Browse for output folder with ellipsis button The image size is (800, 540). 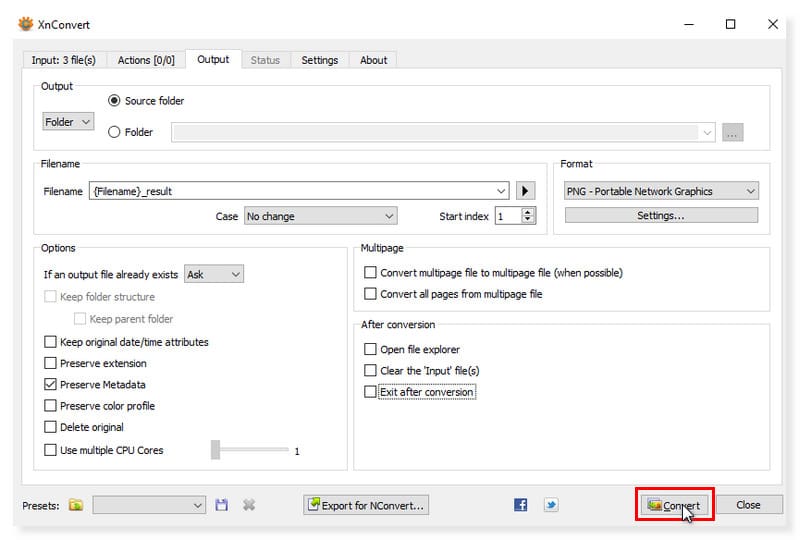coord(732,132)
